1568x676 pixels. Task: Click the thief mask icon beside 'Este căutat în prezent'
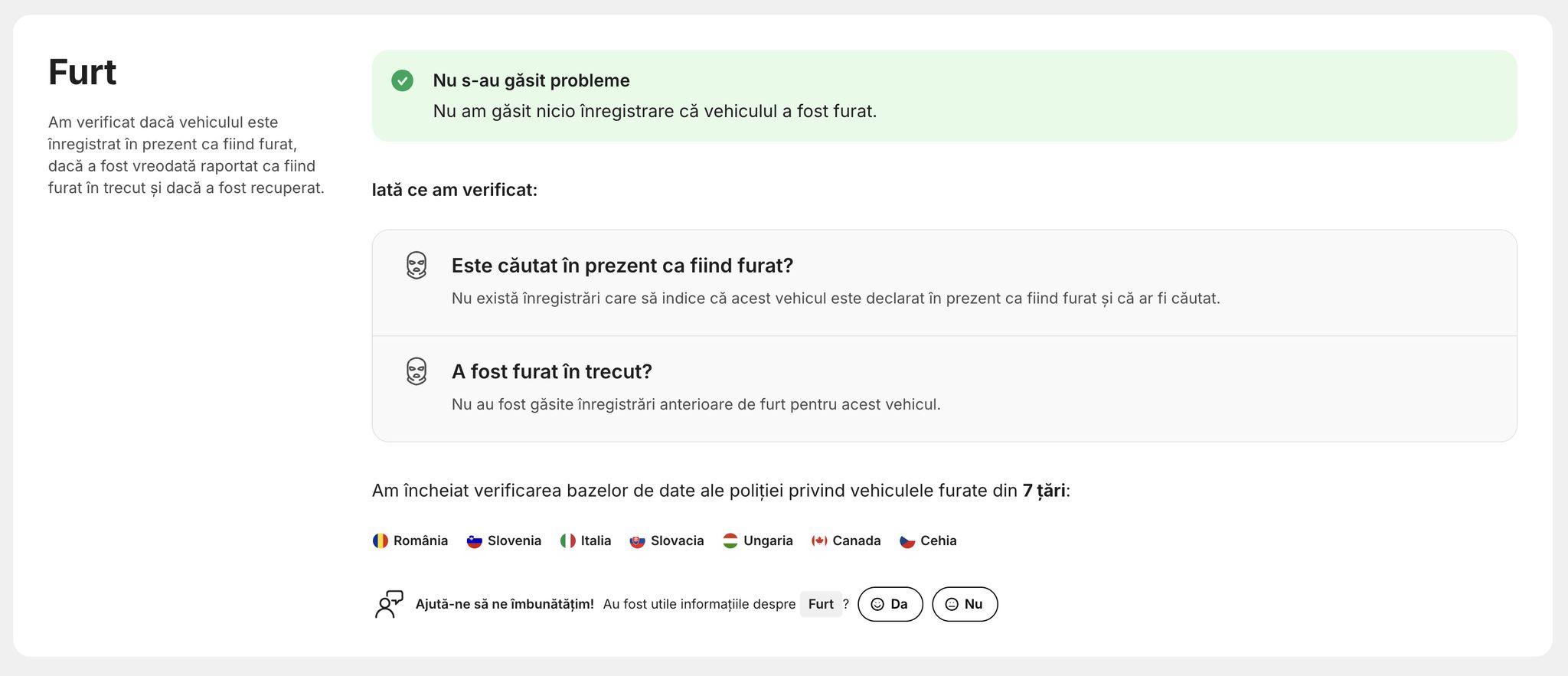416,266
